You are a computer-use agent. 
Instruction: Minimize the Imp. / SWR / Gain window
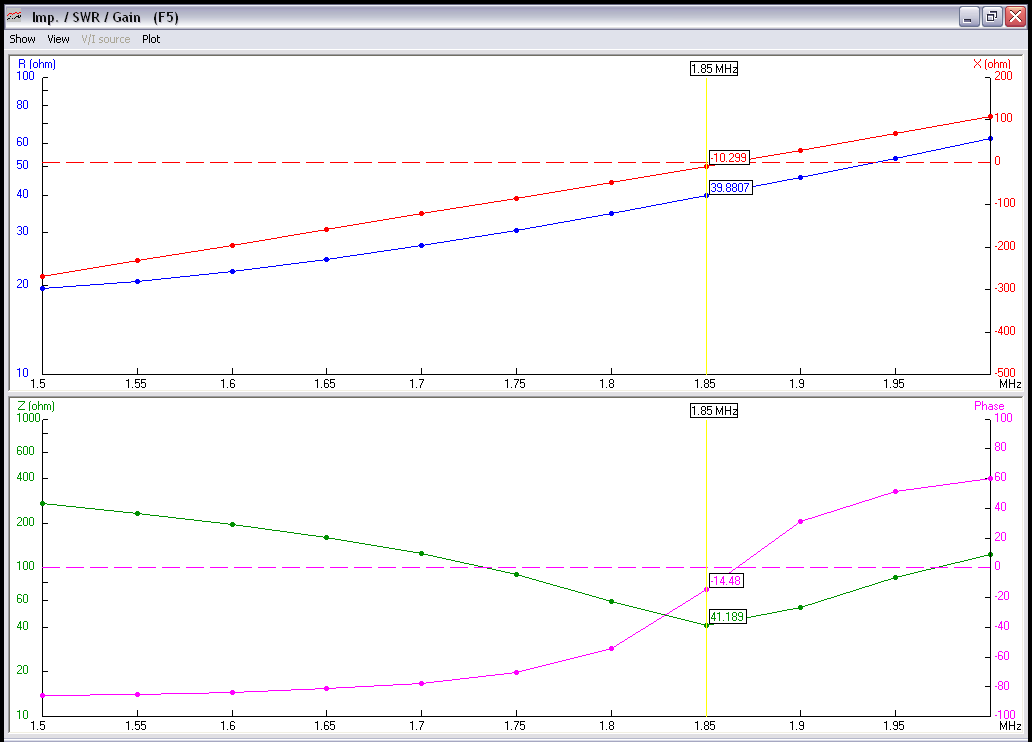968,16
